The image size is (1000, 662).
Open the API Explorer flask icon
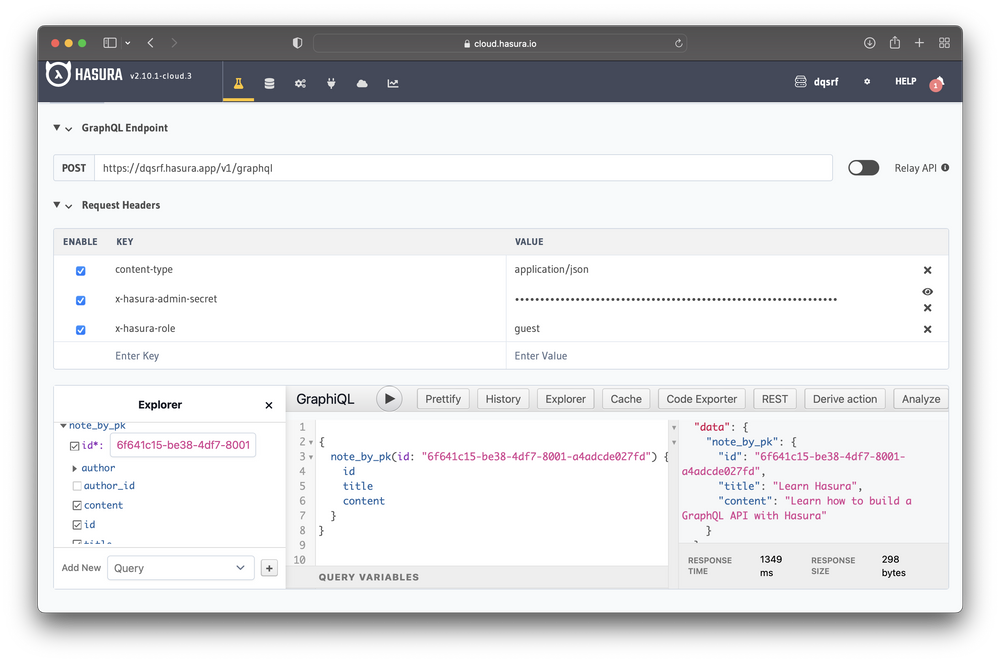(238, 84)
